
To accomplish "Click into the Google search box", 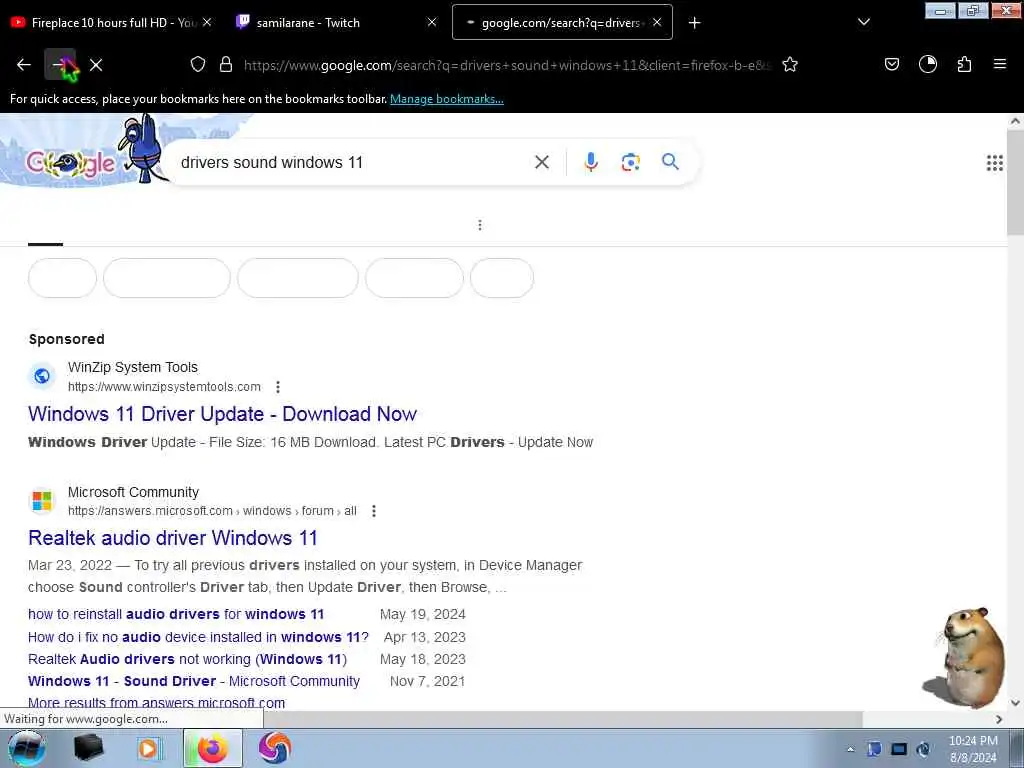I will pos(353,162).
